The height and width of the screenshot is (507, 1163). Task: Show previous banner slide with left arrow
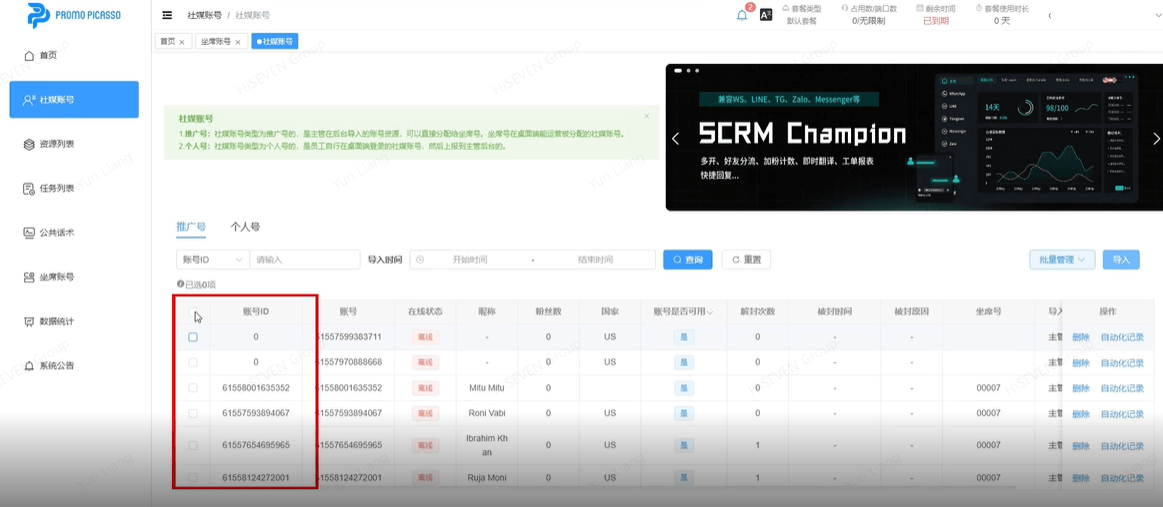(675, 139)
